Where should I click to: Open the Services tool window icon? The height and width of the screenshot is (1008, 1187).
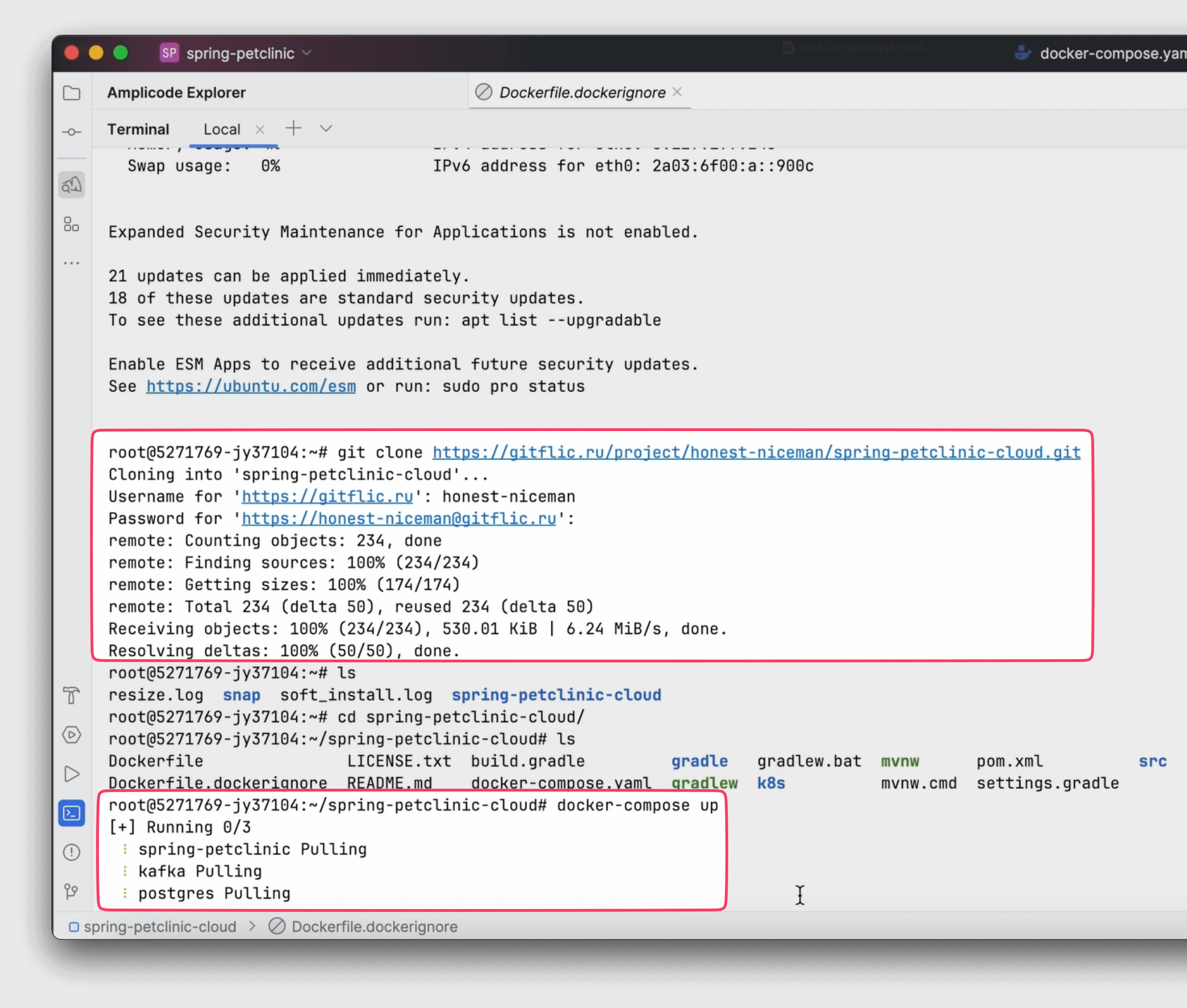pos(72,735)
